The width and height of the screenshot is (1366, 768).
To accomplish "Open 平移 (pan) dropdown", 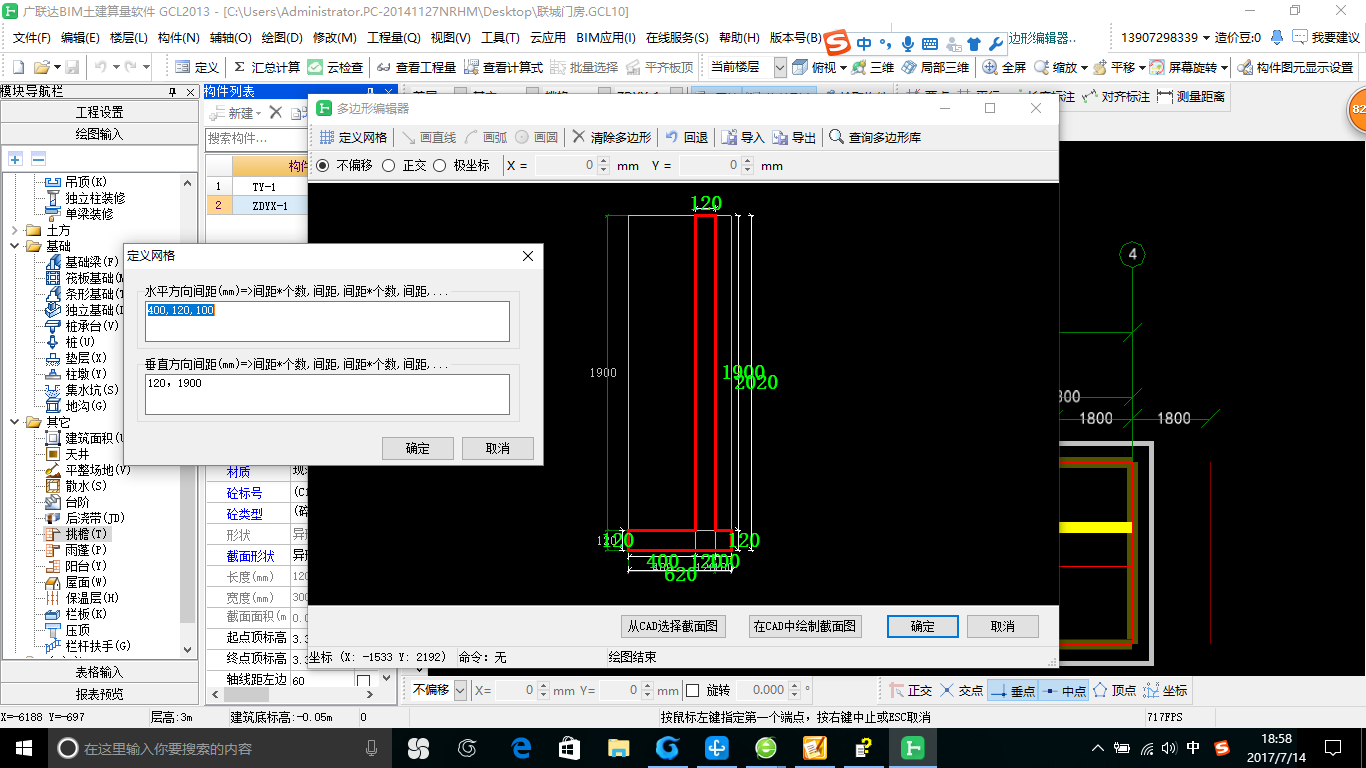I will (x=1141, y=67).
